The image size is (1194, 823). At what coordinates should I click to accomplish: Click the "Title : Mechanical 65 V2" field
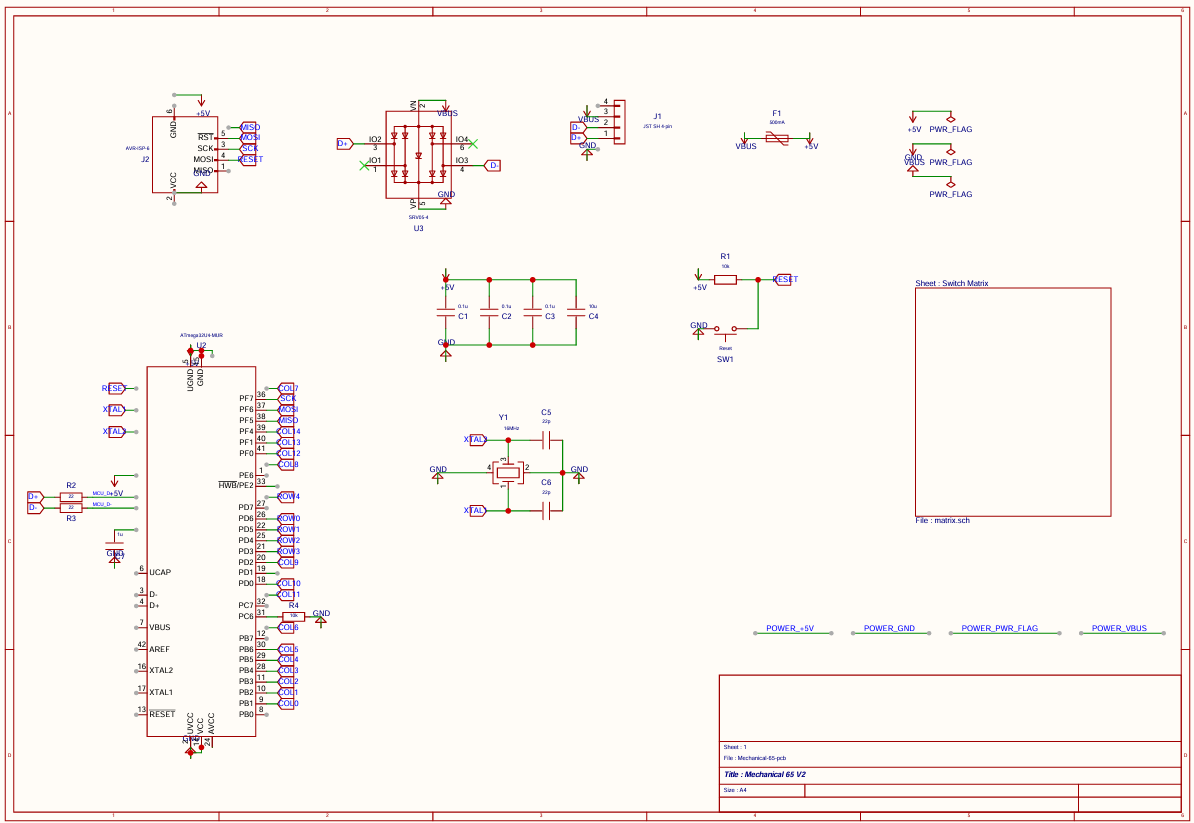765,774
